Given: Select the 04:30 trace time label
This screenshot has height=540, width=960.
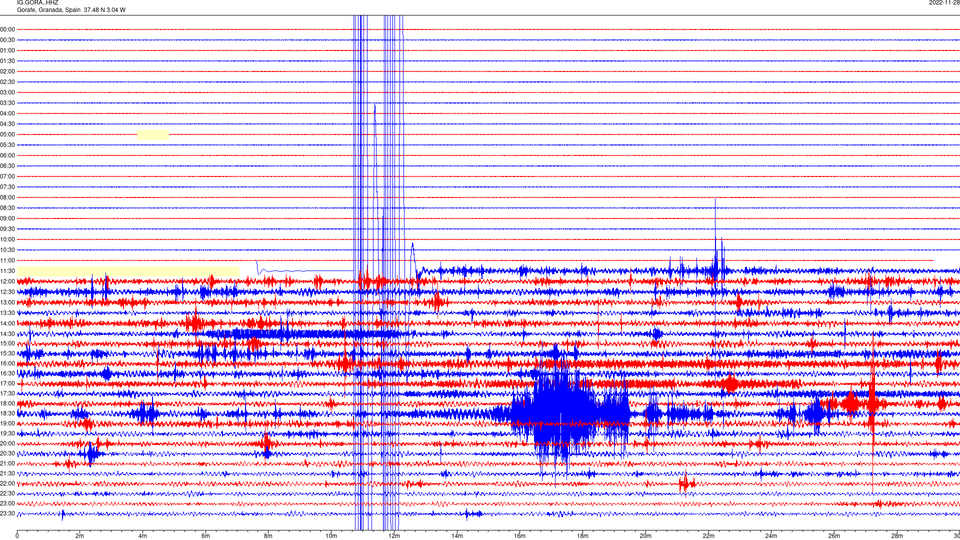Looking at the screenshot, I should (7, 124).
